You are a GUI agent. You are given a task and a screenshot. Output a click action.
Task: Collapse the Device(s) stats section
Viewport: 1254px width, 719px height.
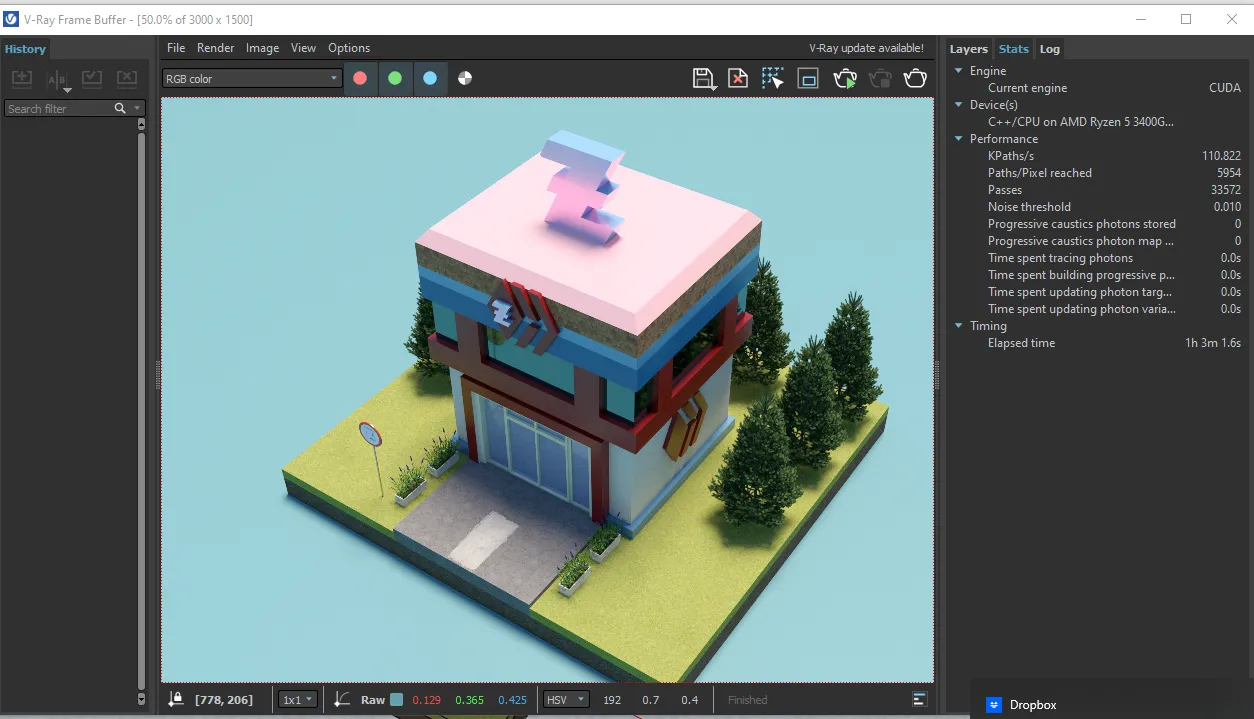pyautogui.click(x=958, y=105)
